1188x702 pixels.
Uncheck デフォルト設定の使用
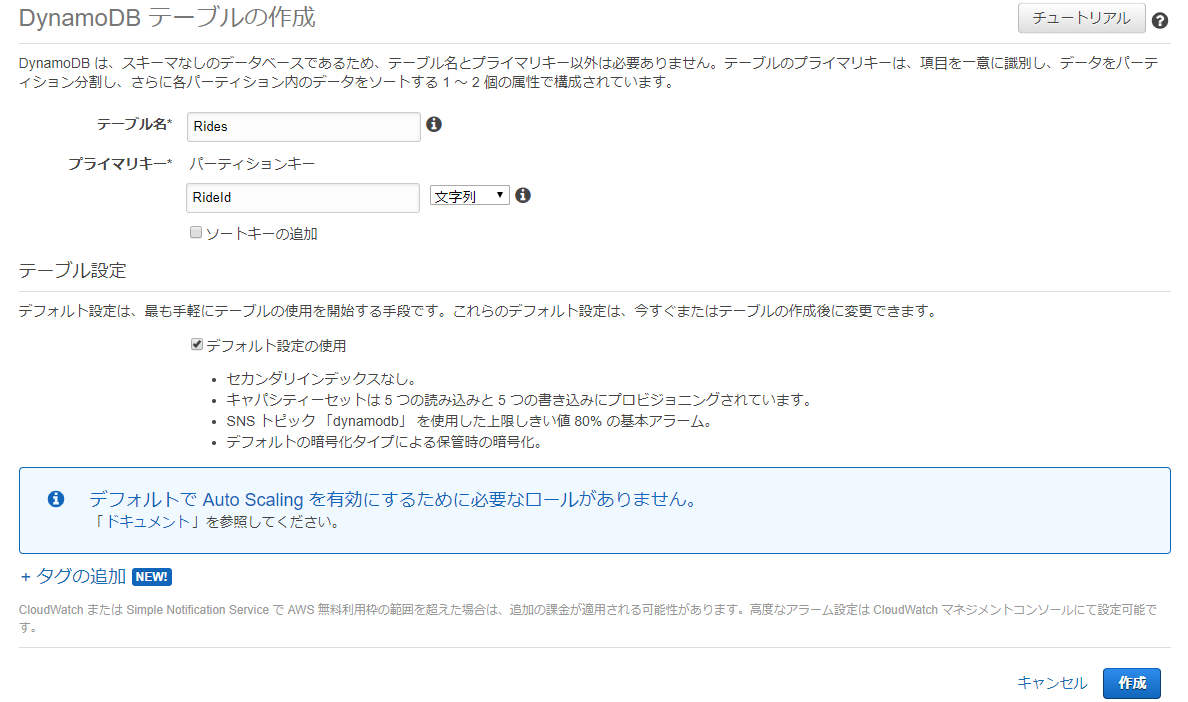[x=197, y=344]
